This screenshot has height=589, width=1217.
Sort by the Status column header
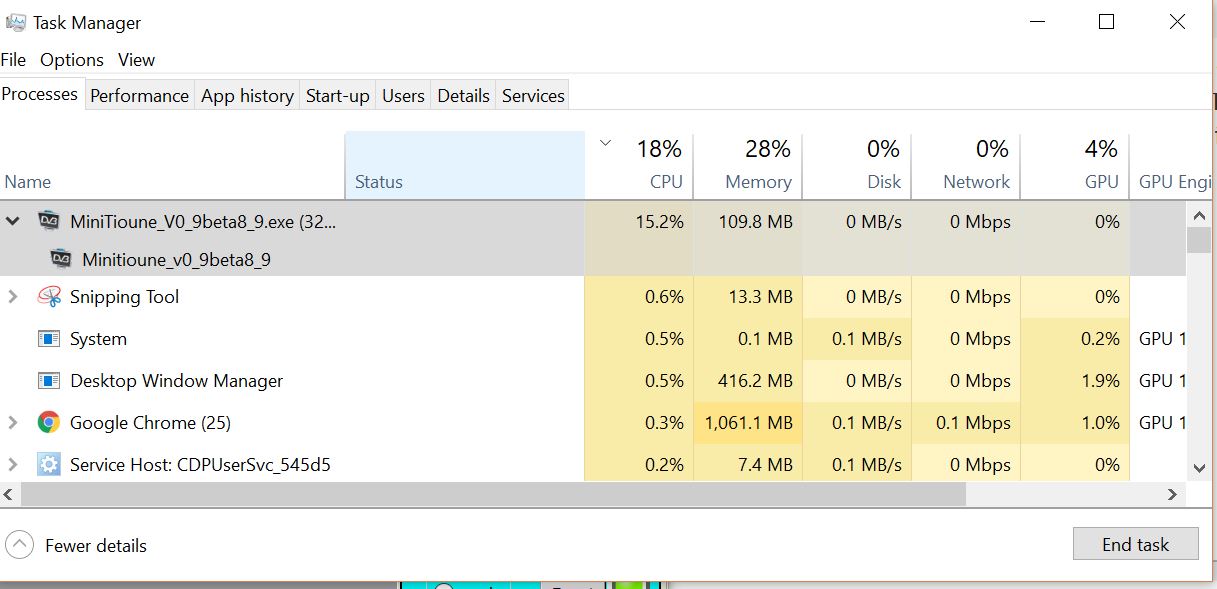pos(465,166)
